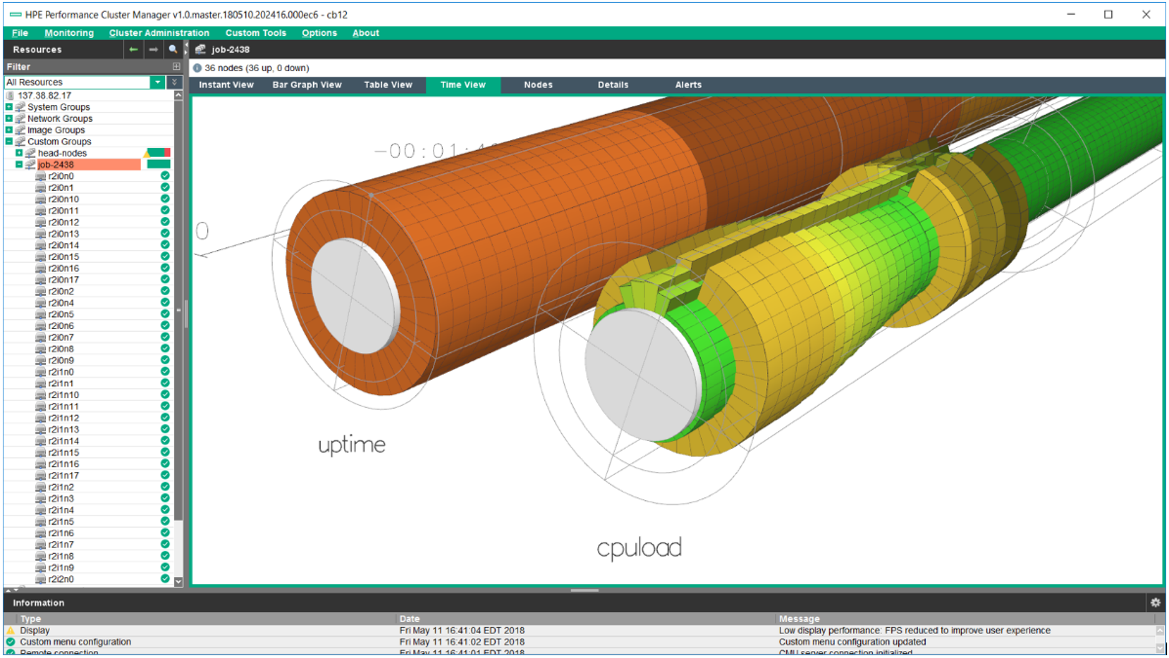The image size is (1169, 658).
Task: Click the green status check for r2i2n0
Action: pos(165,579)
